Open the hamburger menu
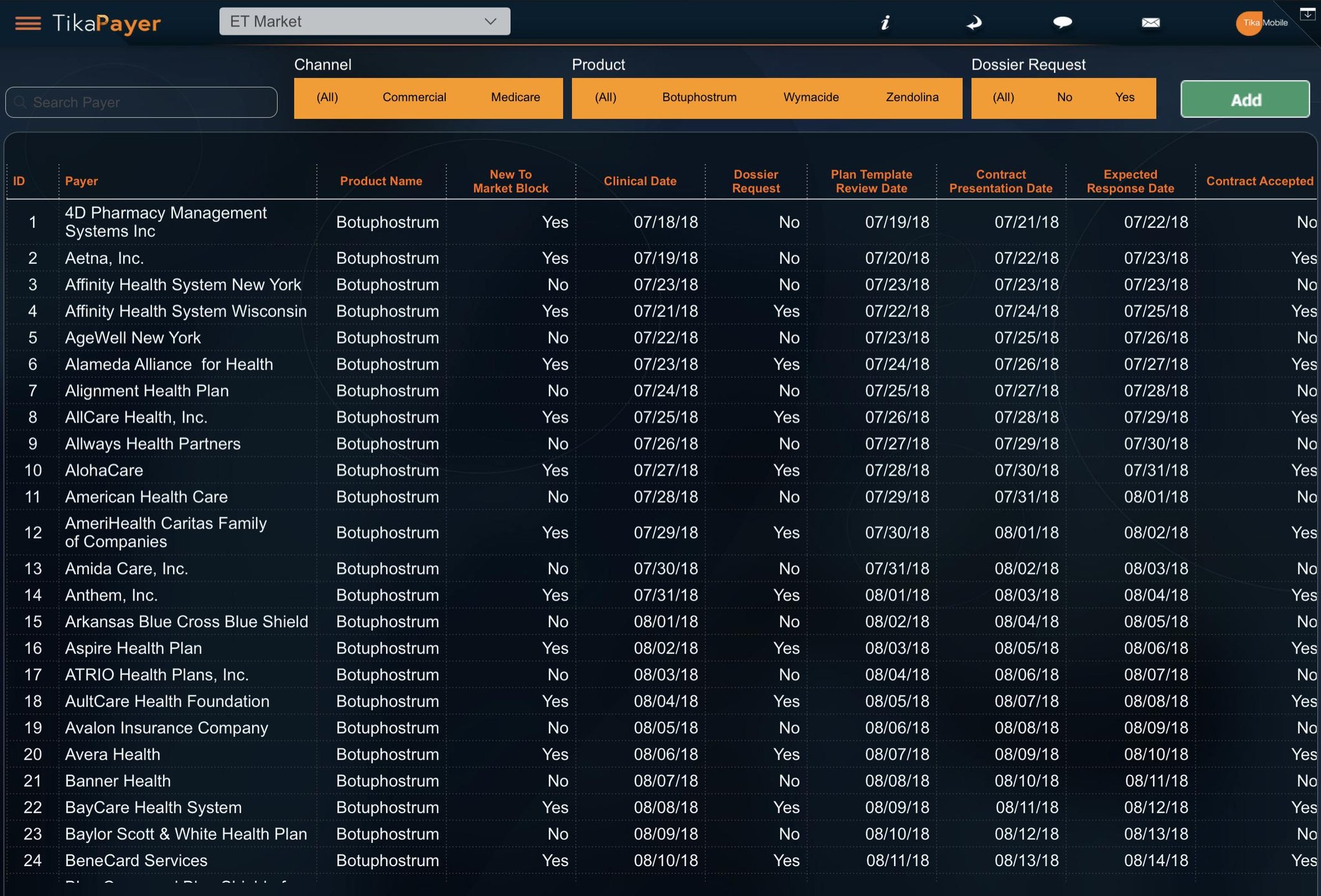1321x896 pixels. [x=28, y=23]
